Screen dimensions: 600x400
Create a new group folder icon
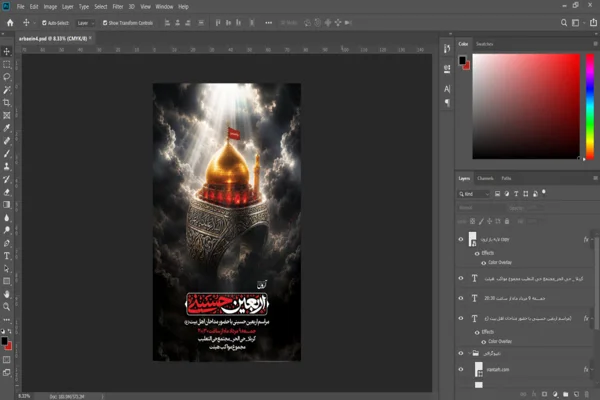pyautogui.click(x=566, y=394)
